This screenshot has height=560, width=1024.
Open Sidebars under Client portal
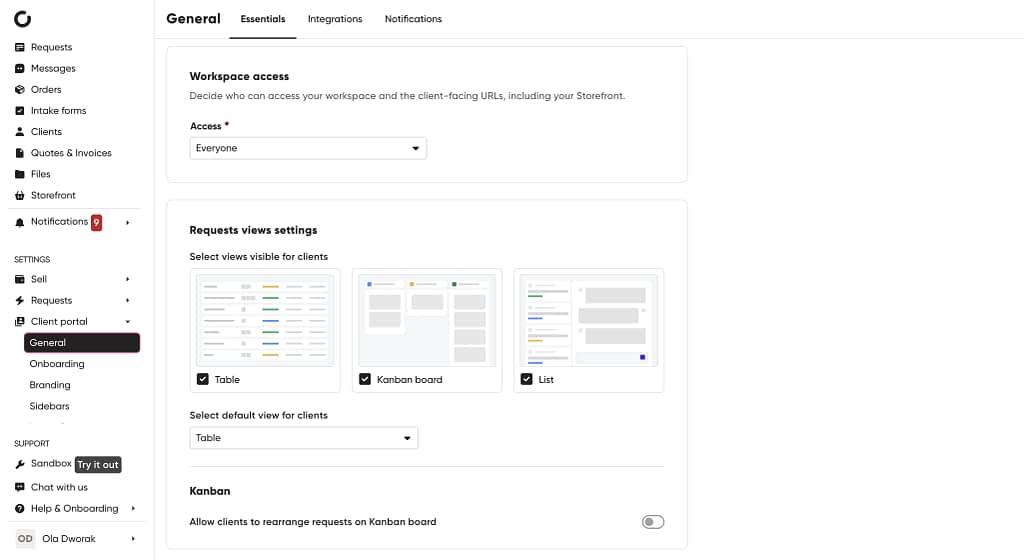click(49, 406)
